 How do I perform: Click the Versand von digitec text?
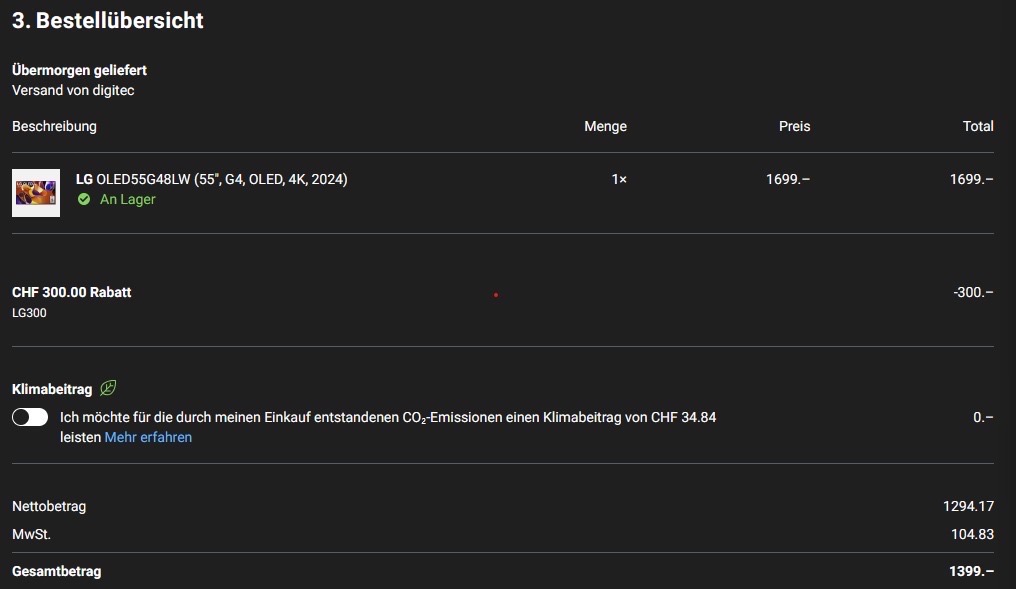coord(73,90)
